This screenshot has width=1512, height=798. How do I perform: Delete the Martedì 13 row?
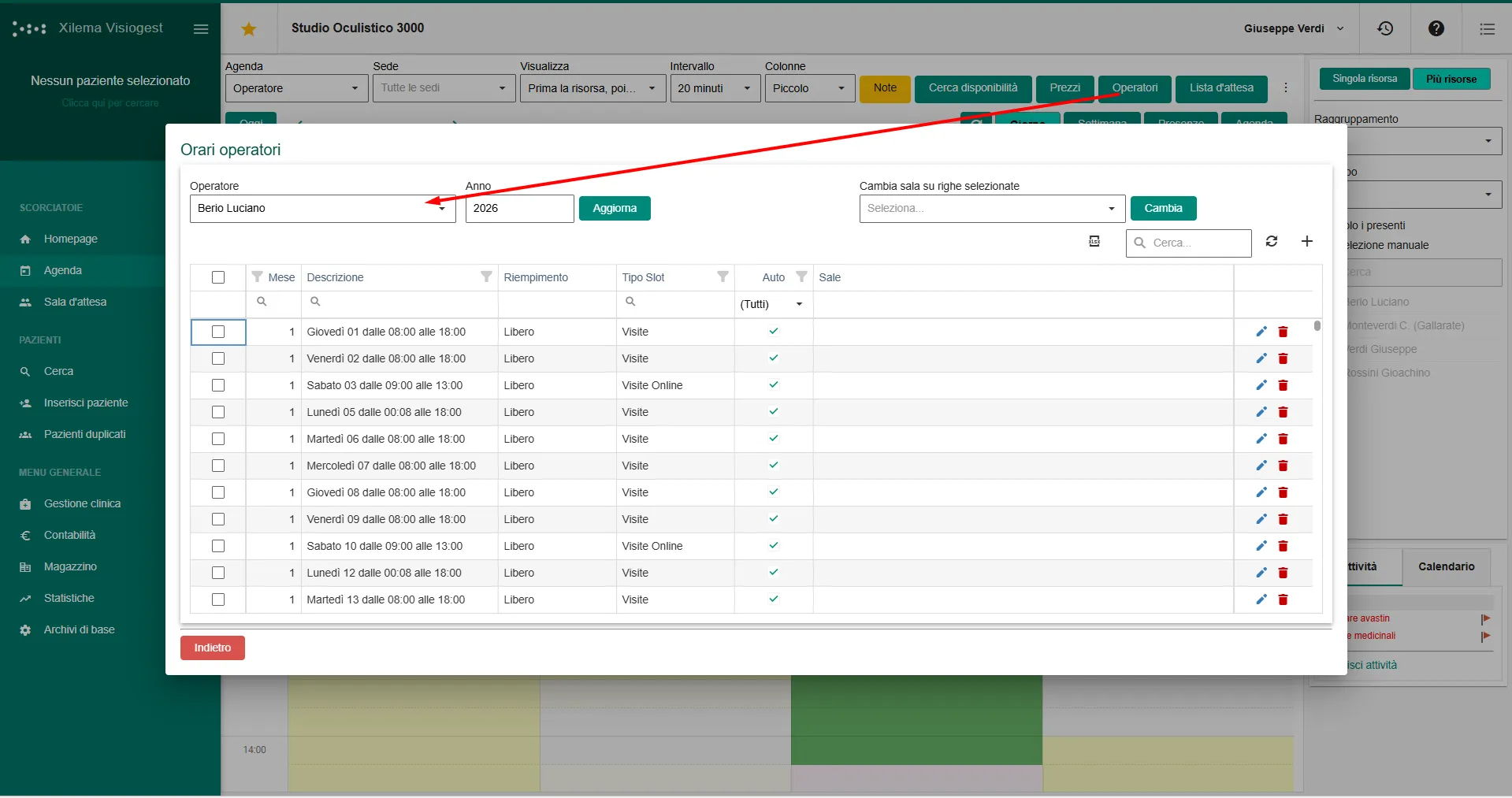[x=1283, y=599]
